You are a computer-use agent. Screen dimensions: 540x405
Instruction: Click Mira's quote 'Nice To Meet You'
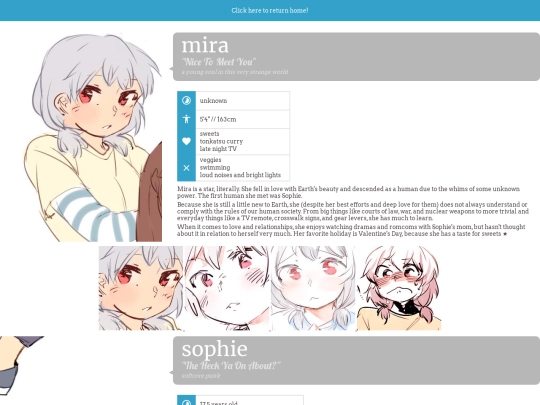pyautogui.click(x=219, y=62)
